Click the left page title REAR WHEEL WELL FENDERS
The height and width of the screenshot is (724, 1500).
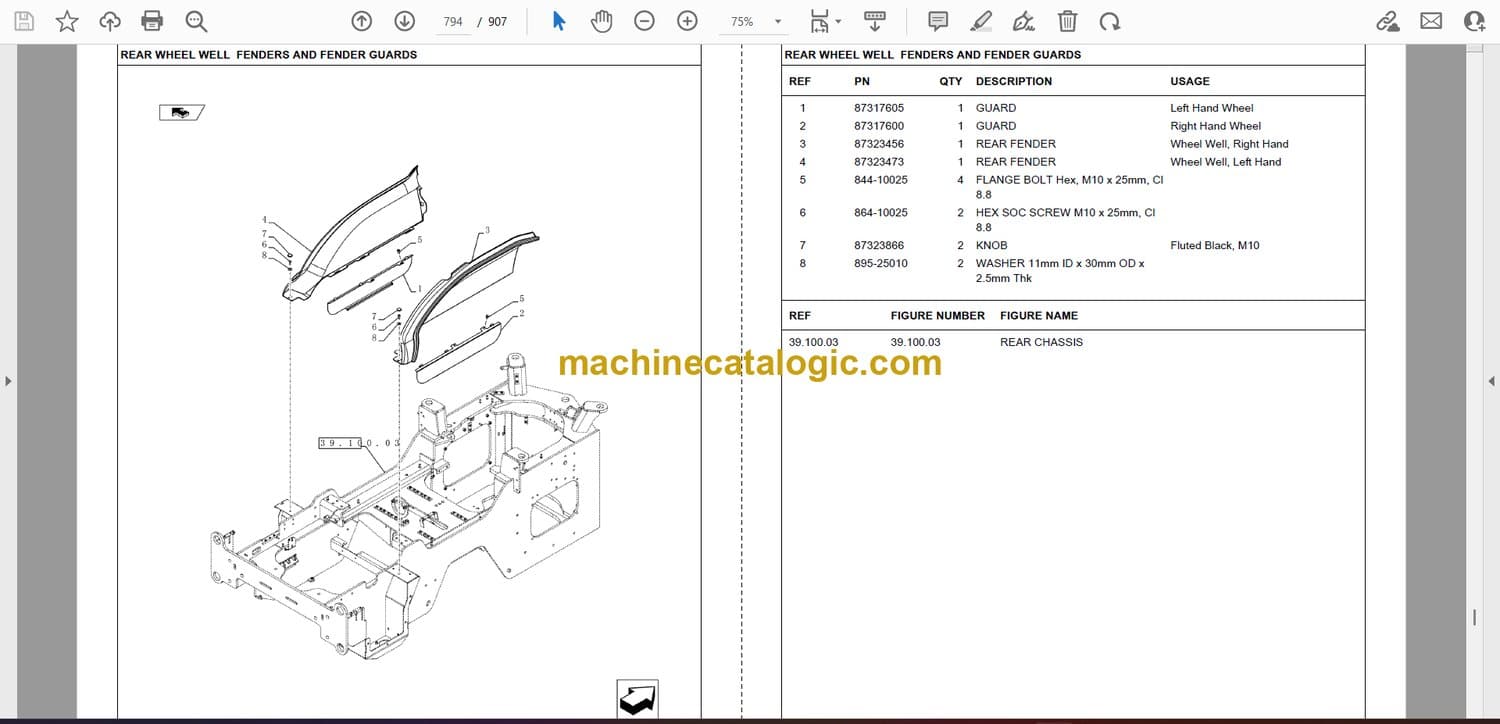(x=269, y=55)
